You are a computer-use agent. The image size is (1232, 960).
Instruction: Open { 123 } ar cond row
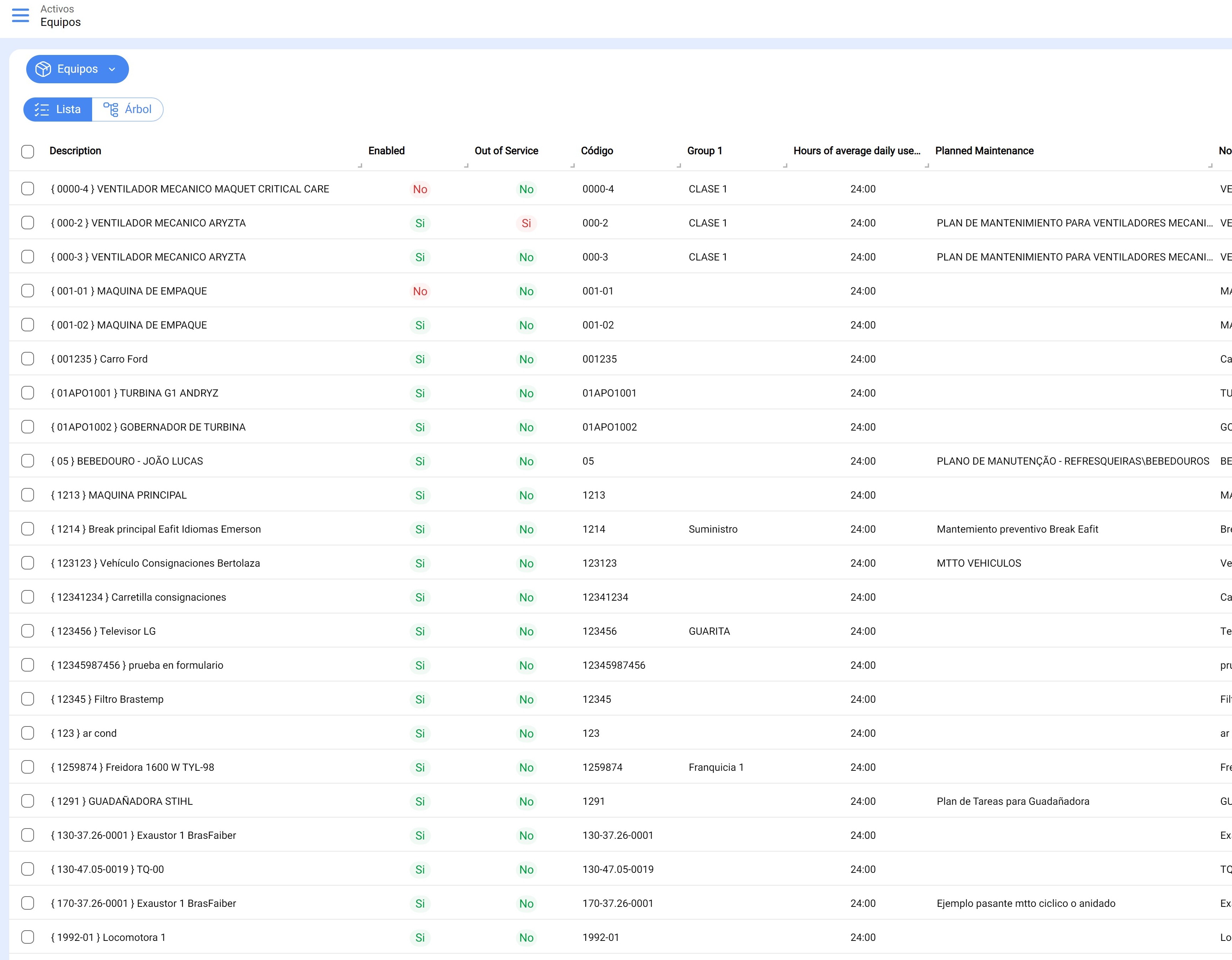click(x=84, y=733)
